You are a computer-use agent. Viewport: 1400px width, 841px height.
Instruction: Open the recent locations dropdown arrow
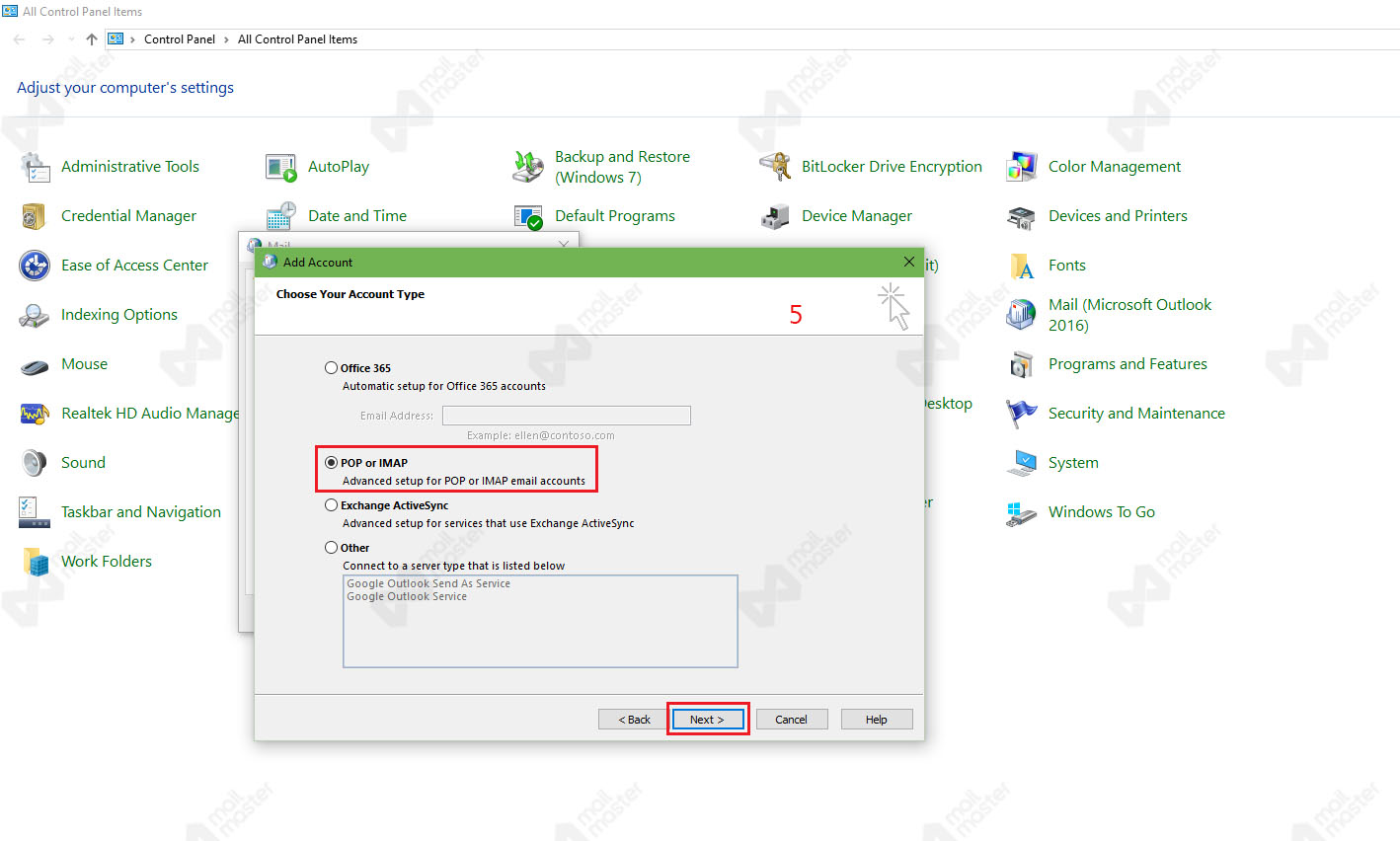[x=71, y=39]
